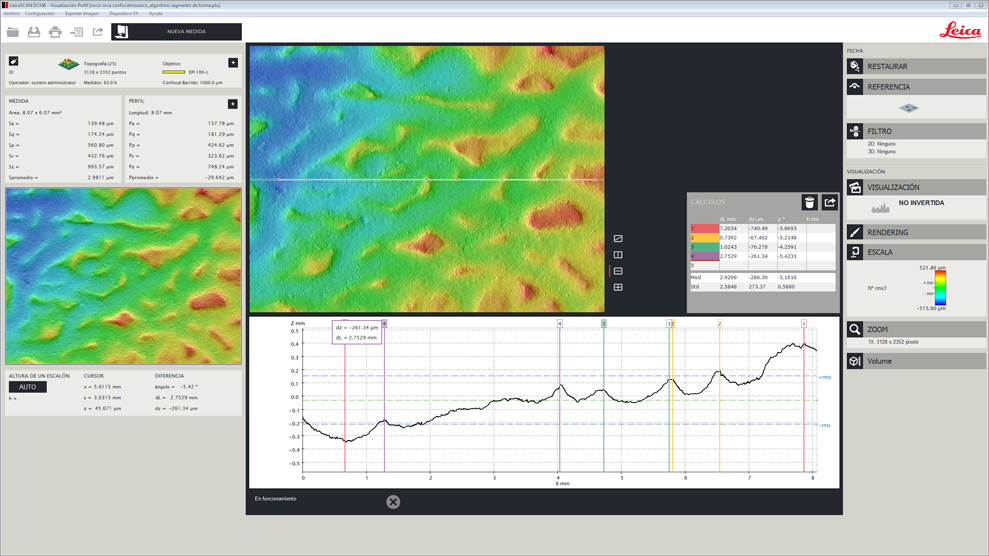Viewport: 989px width, 556px height.
Task: Toggle the AUTO step height button
Action: point(27,387)
